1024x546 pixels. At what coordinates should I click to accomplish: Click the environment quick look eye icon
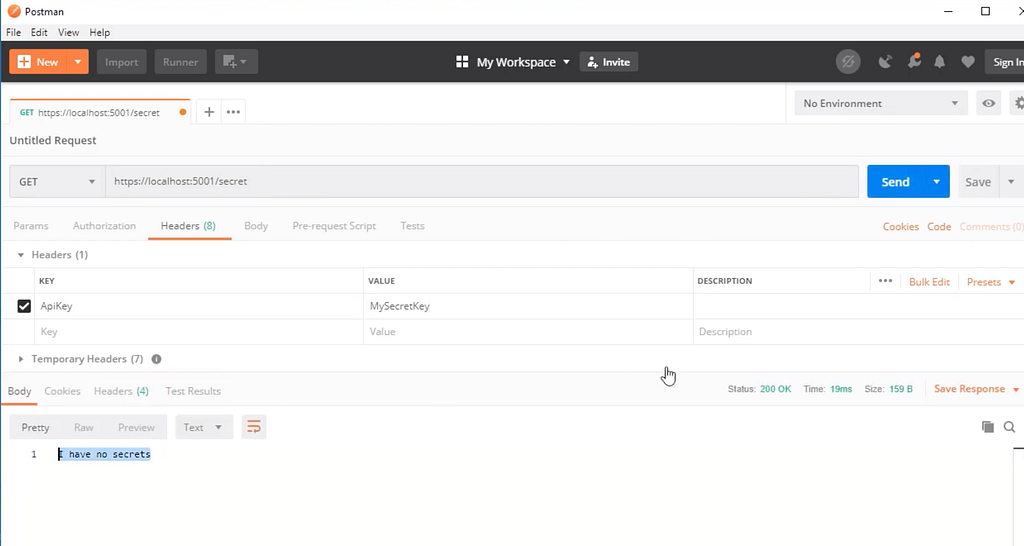click(x=989, y=103)
